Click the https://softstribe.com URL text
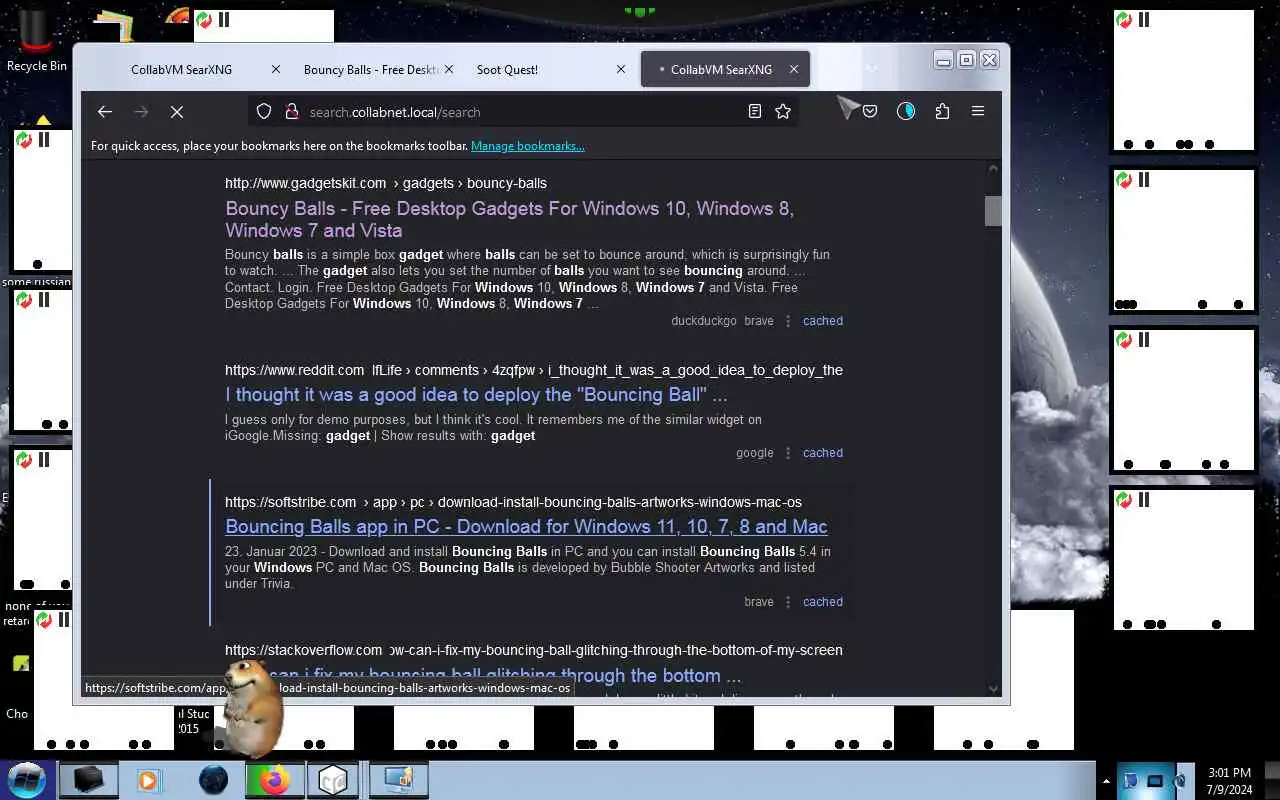This screenshot has width=1280, height=800. pyautogui.click(x=290, y=502)
